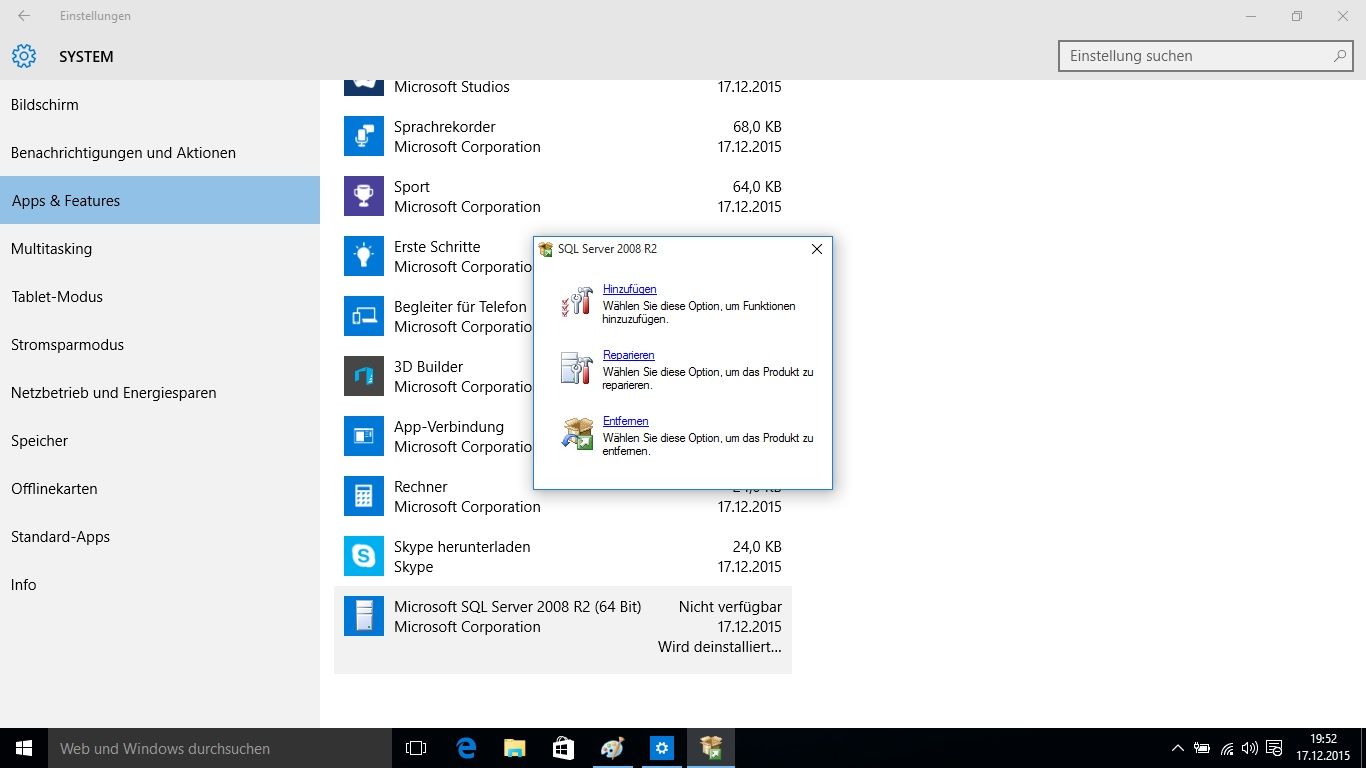Screen dimensions: 1366x768
Task: Click the Entfernen box icon
Action: (577, 434)
